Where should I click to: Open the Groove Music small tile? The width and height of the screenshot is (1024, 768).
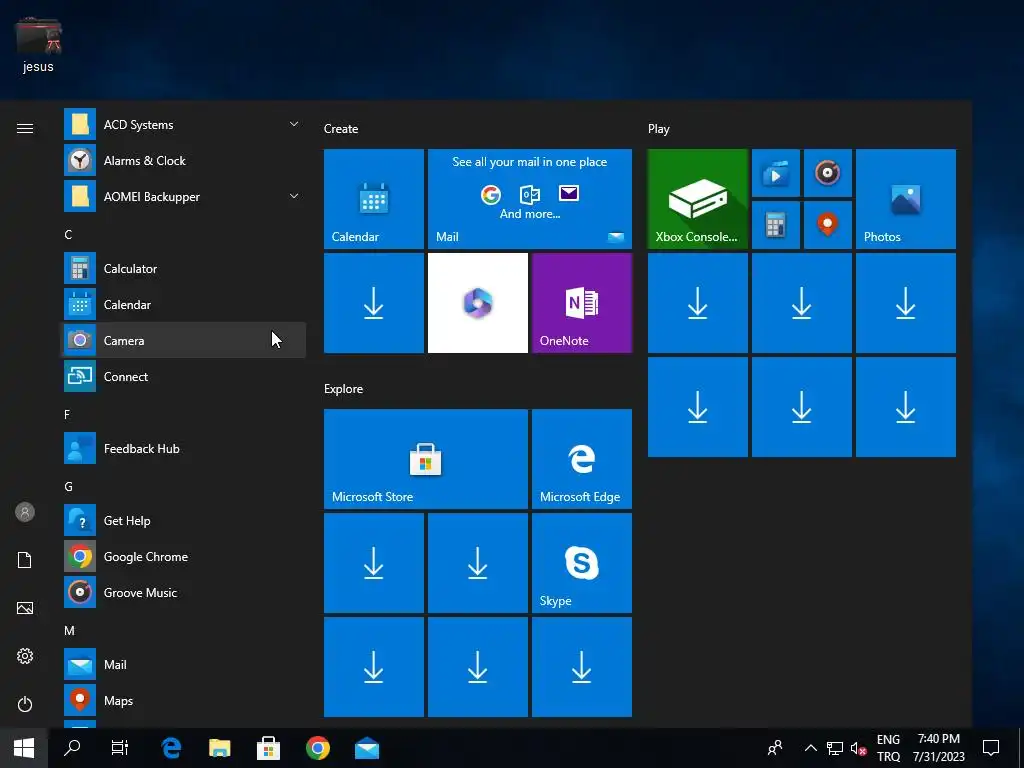coord(827,173)
